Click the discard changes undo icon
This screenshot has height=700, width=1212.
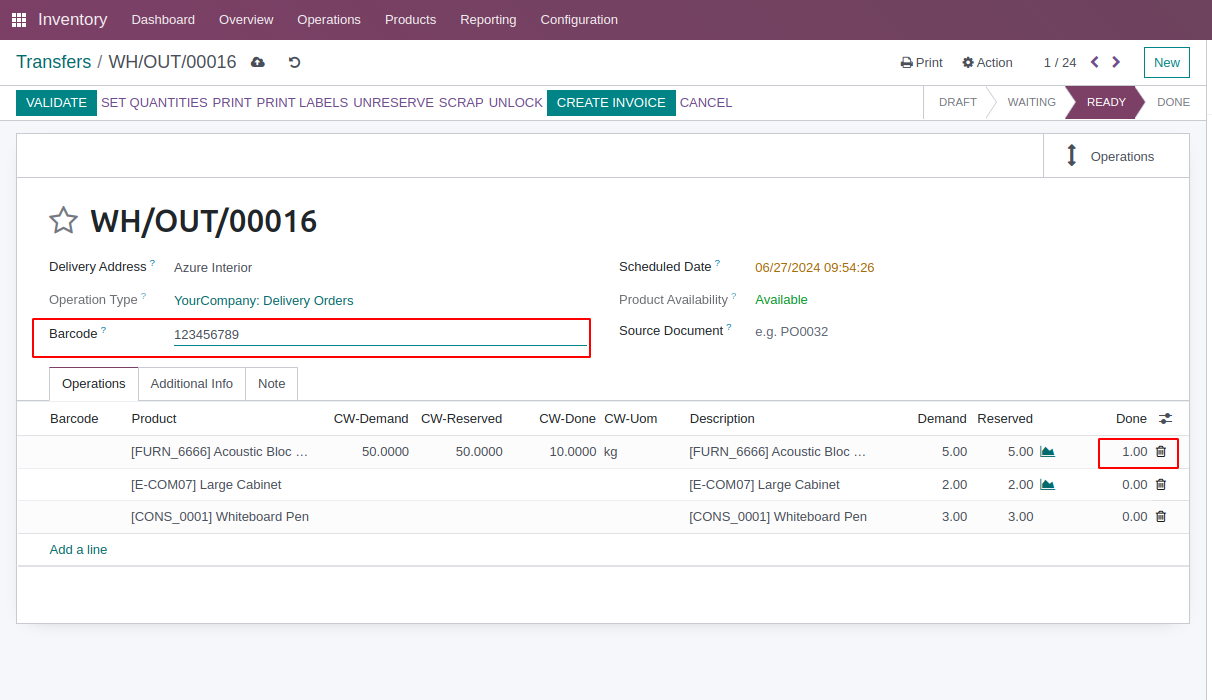(294, 62)
